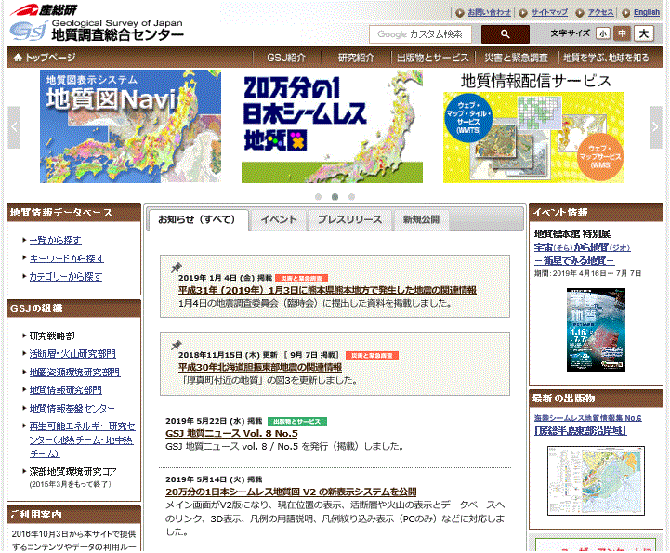Click the 産総研 AIST logo

coord(44,9)
